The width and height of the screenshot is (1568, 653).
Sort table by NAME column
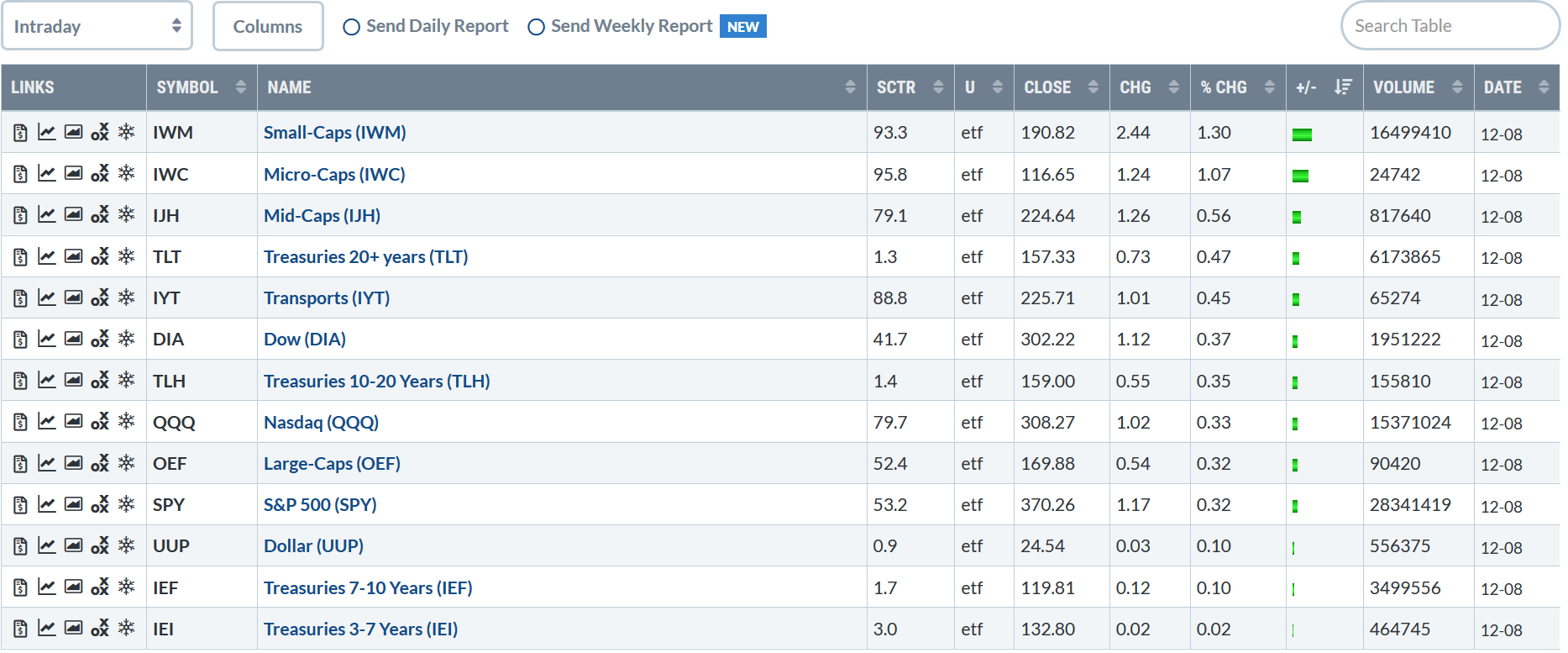click(x=562, y=87)
